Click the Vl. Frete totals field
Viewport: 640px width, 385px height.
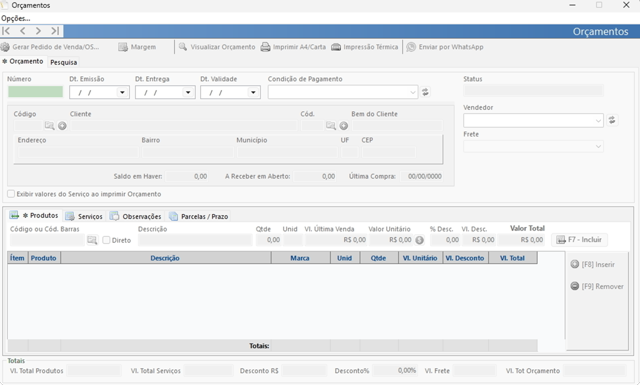click(474, 371)
